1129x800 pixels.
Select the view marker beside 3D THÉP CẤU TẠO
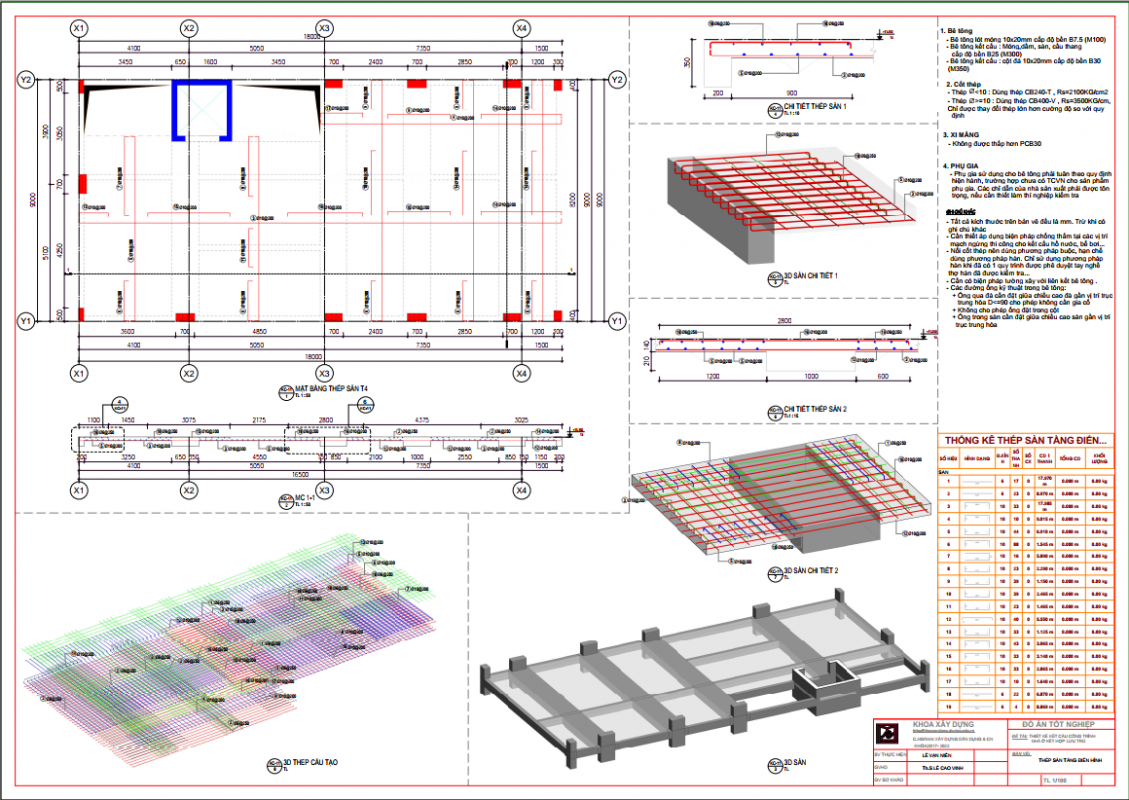click(x=272, y=768)
